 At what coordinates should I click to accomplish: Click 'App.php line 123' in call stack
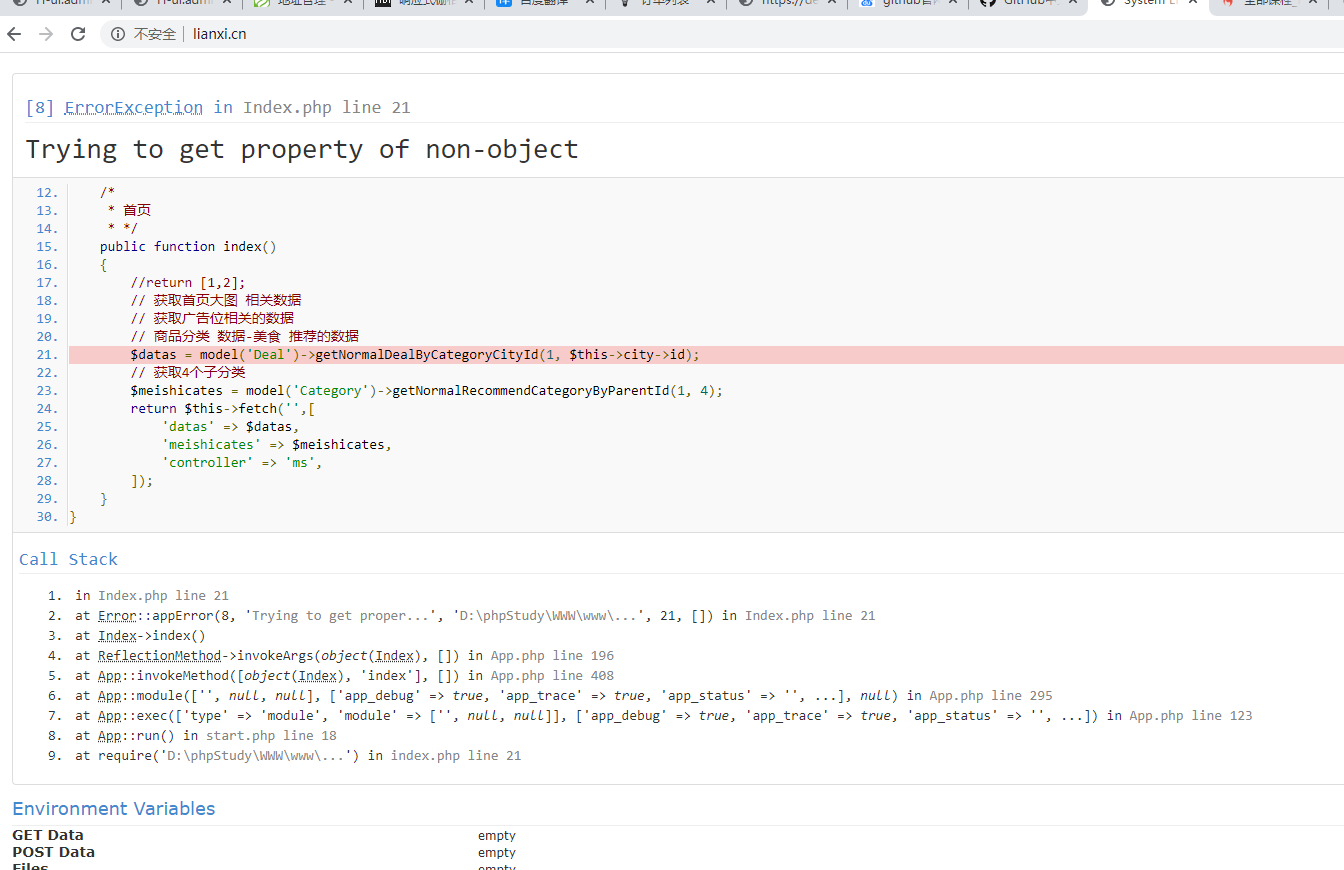(x=1191, y=715)
